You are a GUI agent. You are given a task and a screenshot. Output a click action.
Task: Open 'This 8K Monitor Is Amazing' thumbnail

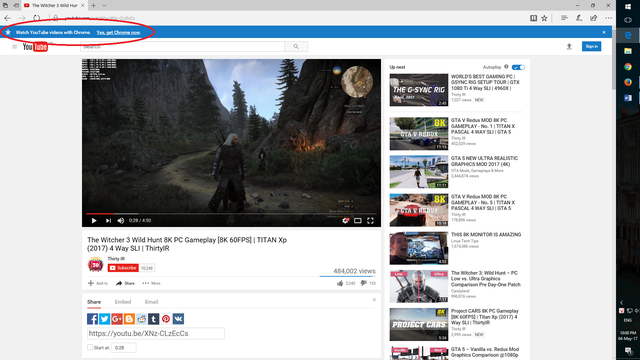pos(418,248)
